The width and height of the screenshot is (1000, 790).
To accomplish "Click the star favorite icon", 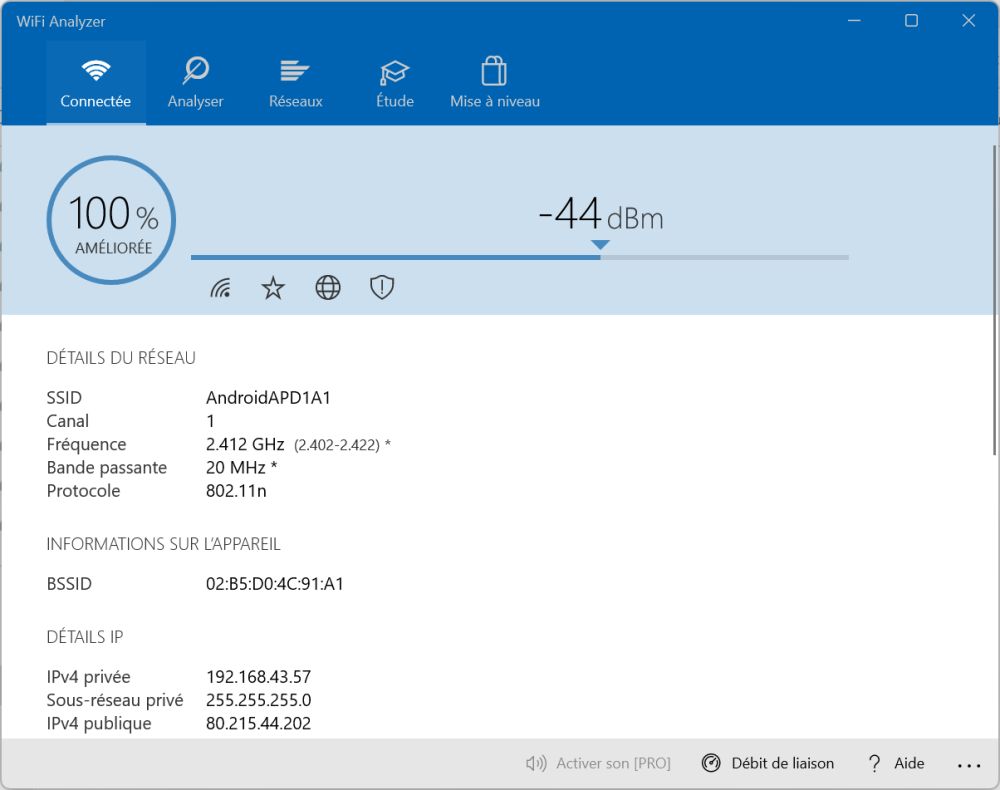I will [x=273, y=289].
